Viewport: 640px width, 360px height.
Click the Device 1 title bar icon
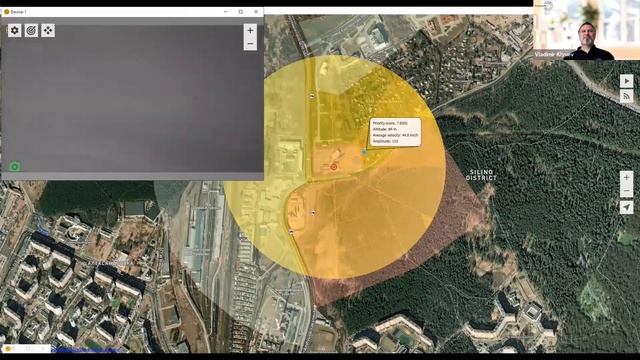click(6, 12)
